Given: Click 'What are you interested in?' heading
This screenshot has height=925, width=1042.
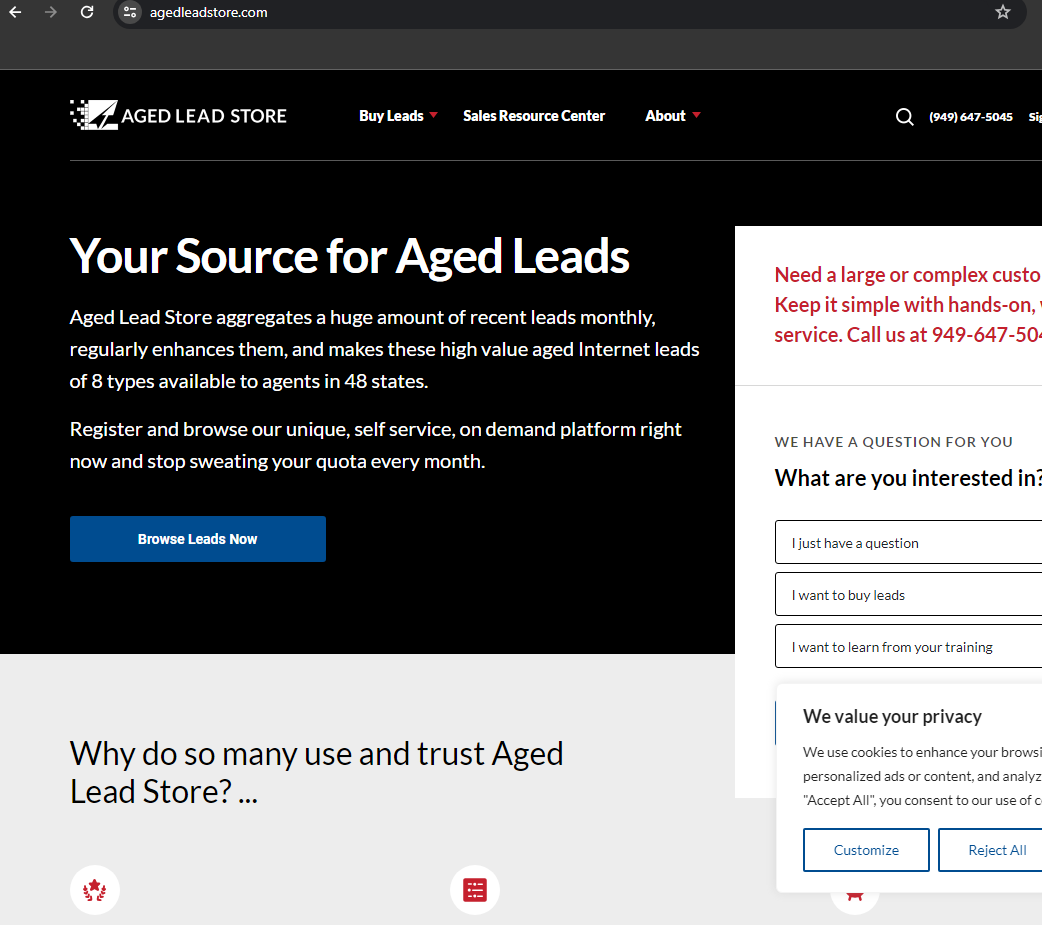Looking at the screenshot, I should [x=908, y=478].
